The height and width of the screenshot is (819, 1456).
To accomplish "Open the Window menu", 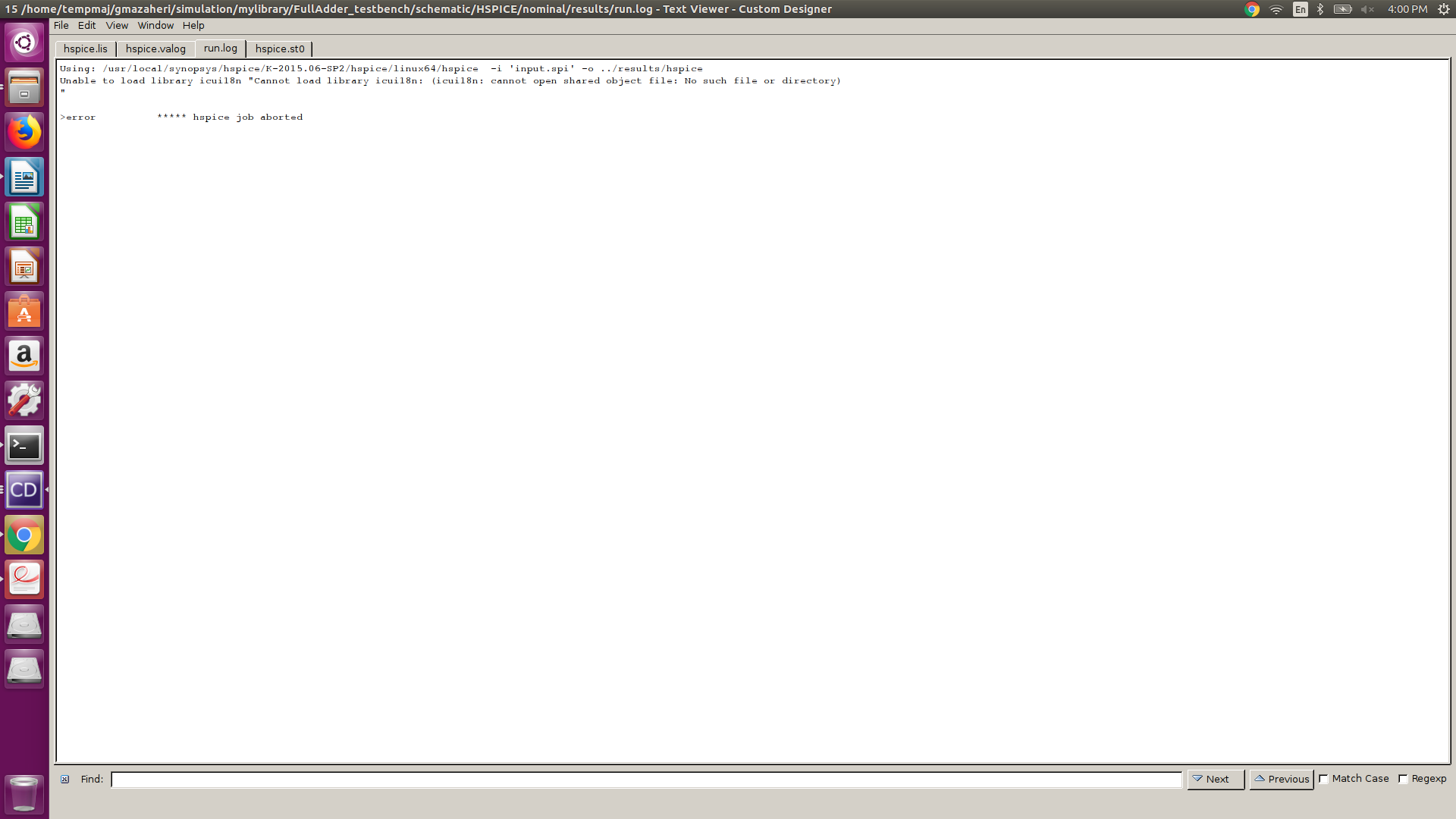I will point(155,25).
